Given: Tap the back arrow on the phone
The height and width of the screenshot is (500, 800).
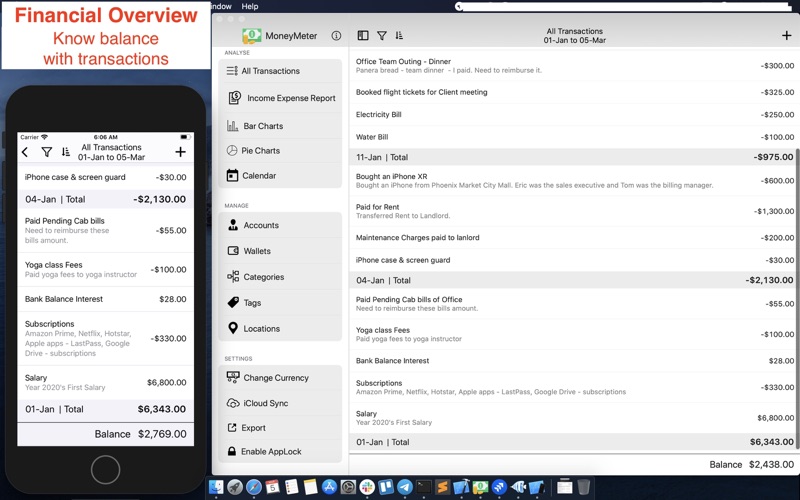Looking at the screenshot, I should (25, 152).
